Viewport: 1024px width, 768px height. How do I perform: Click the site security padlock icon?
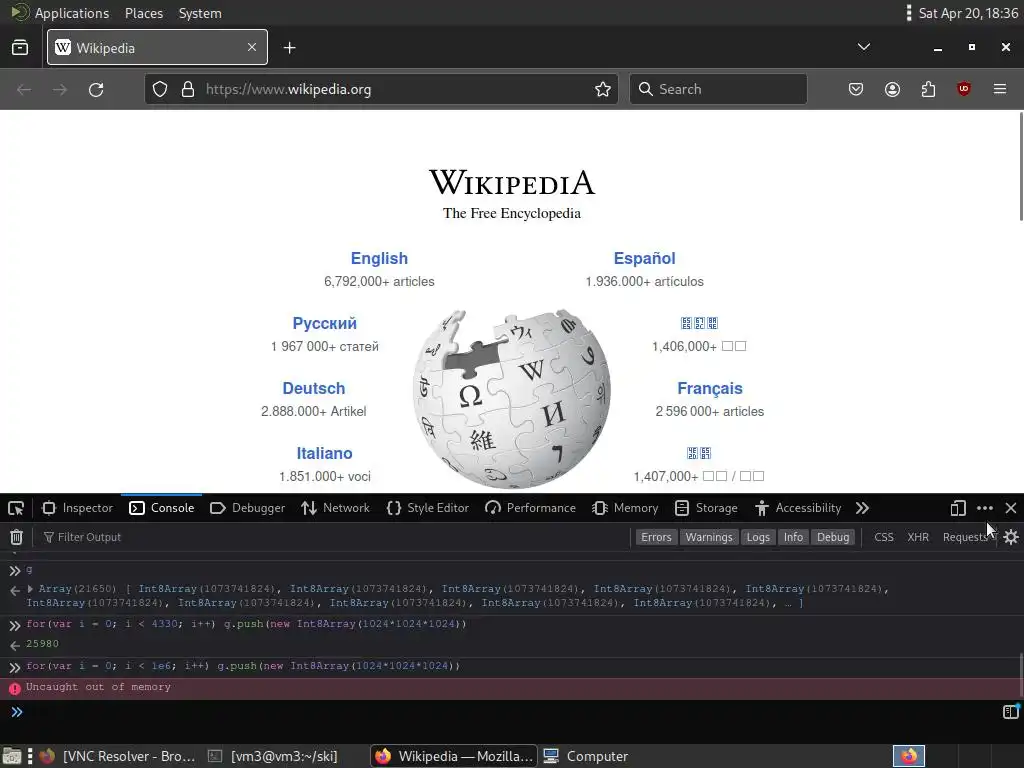[188, 89]
